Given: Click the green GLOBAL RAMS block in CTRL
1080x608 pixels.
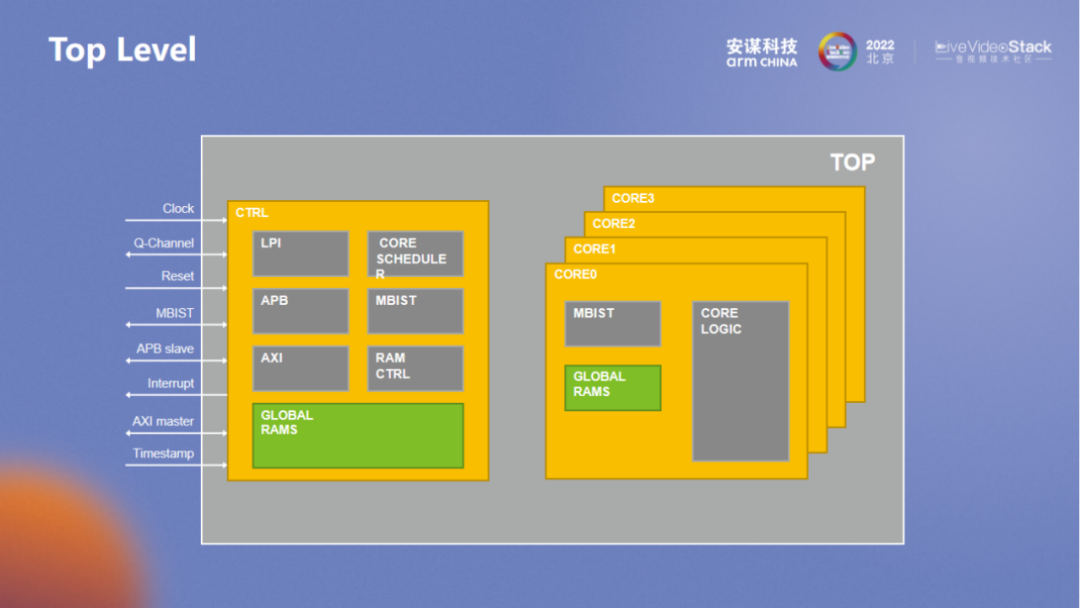Looking at the screenshot, I should click(x=357, y=435).
